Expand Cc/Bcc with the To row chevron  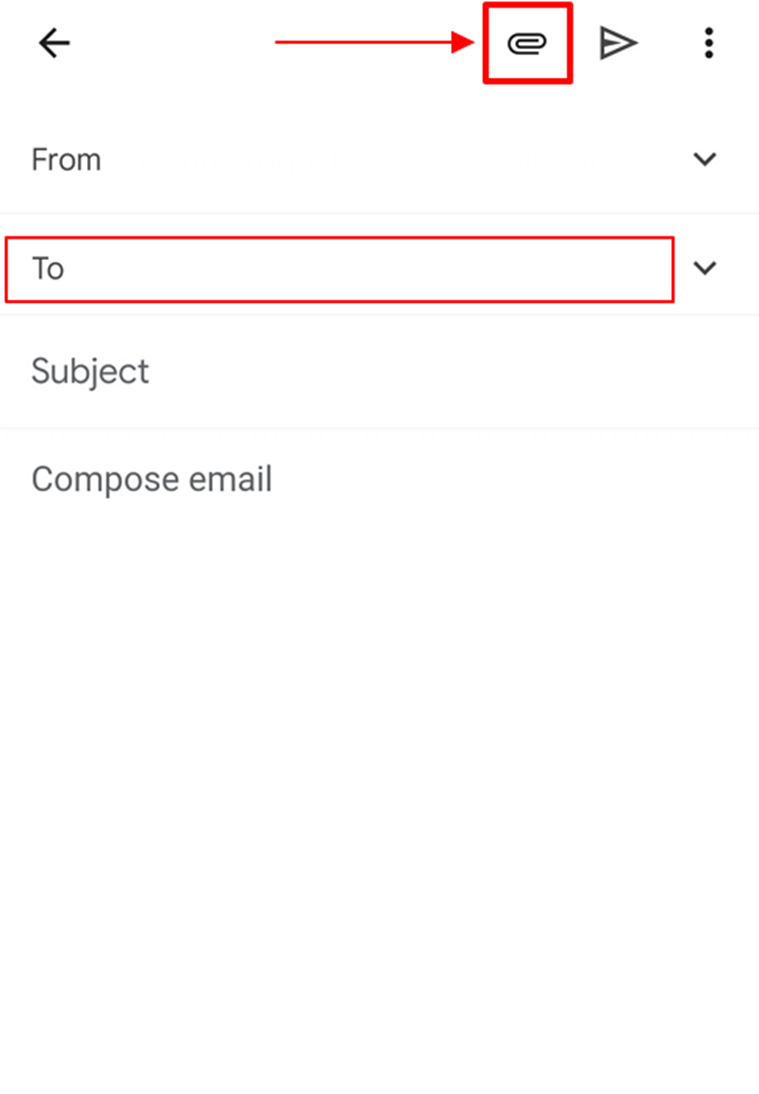(705, 268)
